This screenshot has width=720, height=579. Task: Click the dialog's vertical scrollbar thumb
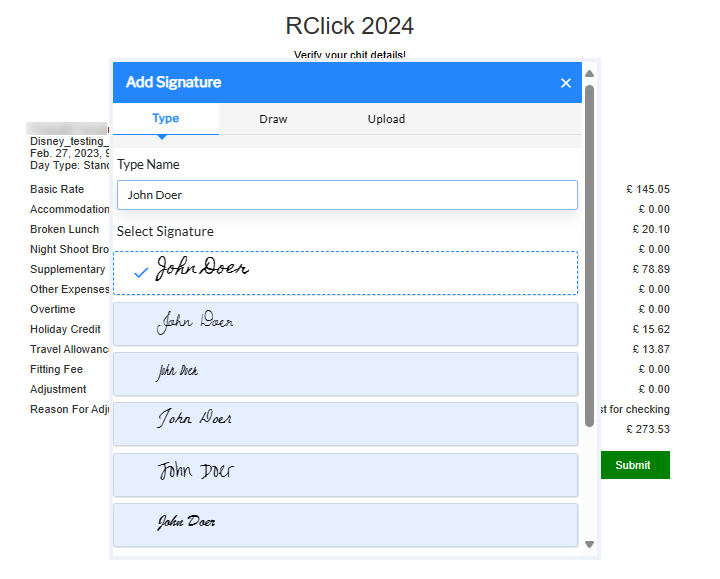point(589,250)
